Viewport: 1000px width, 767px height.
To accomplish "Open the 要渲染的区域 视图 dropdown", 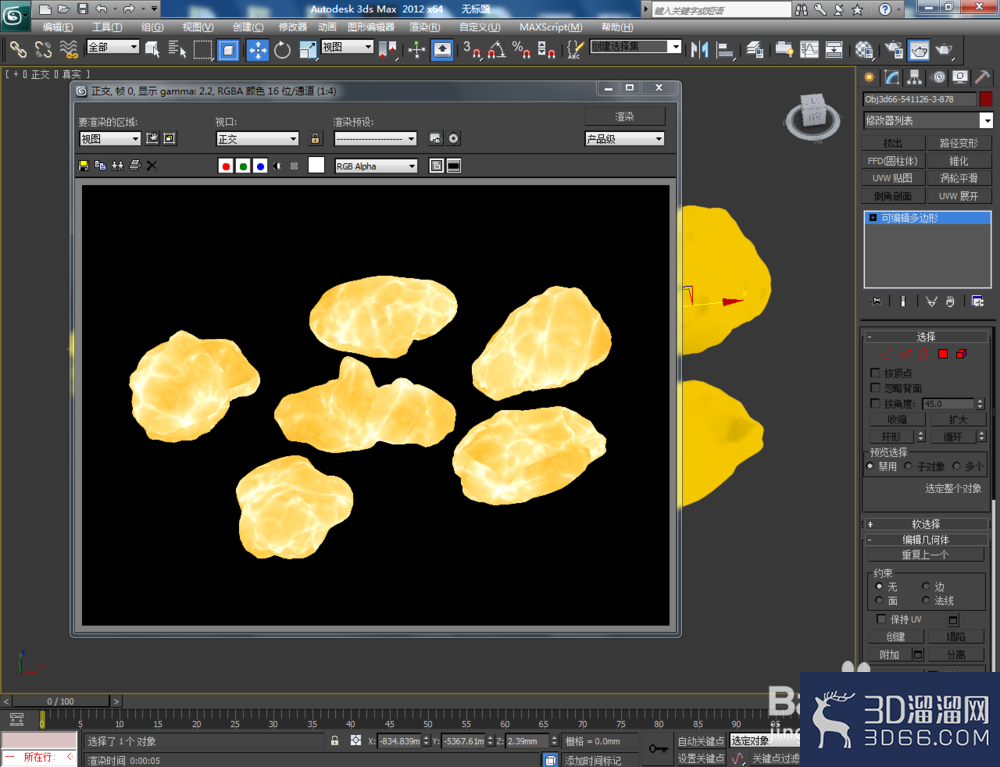I will (x=110, y=138).
